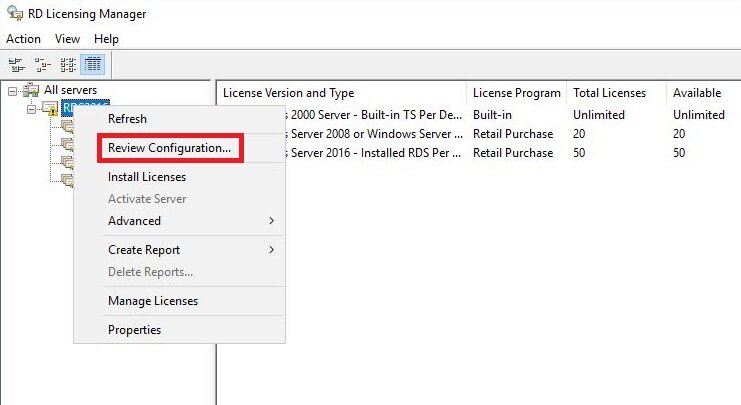The width and height of the screenshot is (741, 405).
Task: Open the Help menu
Action: tap(106, 39)
